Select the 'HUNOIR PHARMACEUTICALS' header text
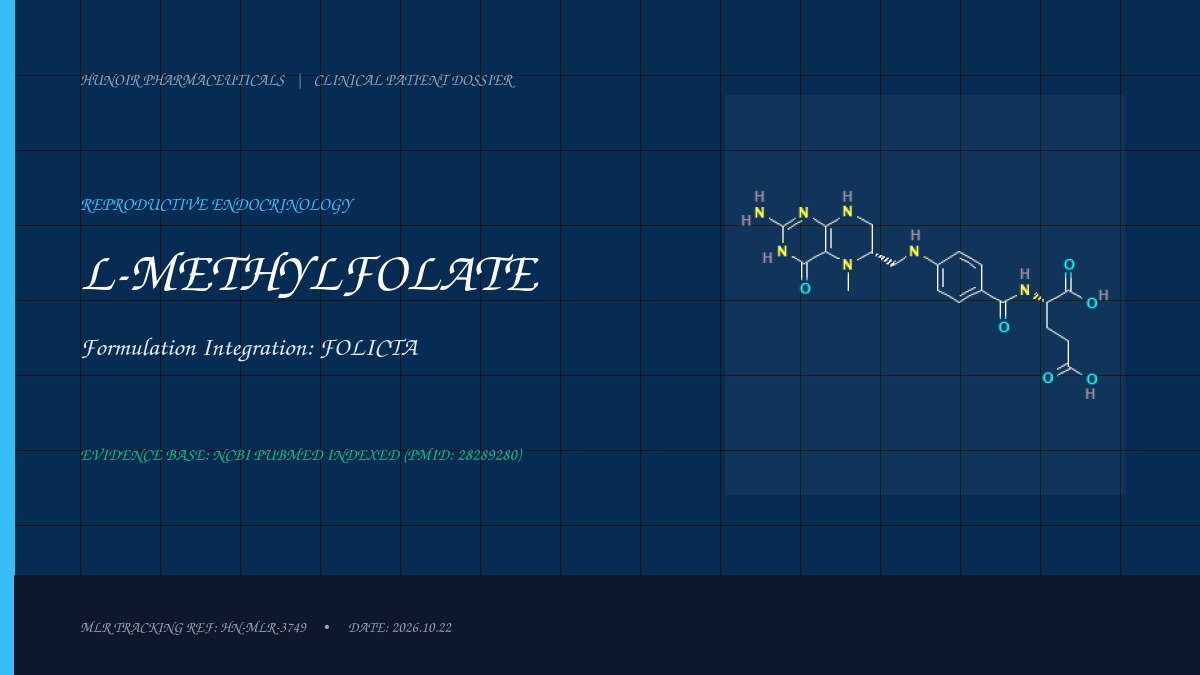Viewport: 1200px width, 675px height. click(x=183, y=81)
